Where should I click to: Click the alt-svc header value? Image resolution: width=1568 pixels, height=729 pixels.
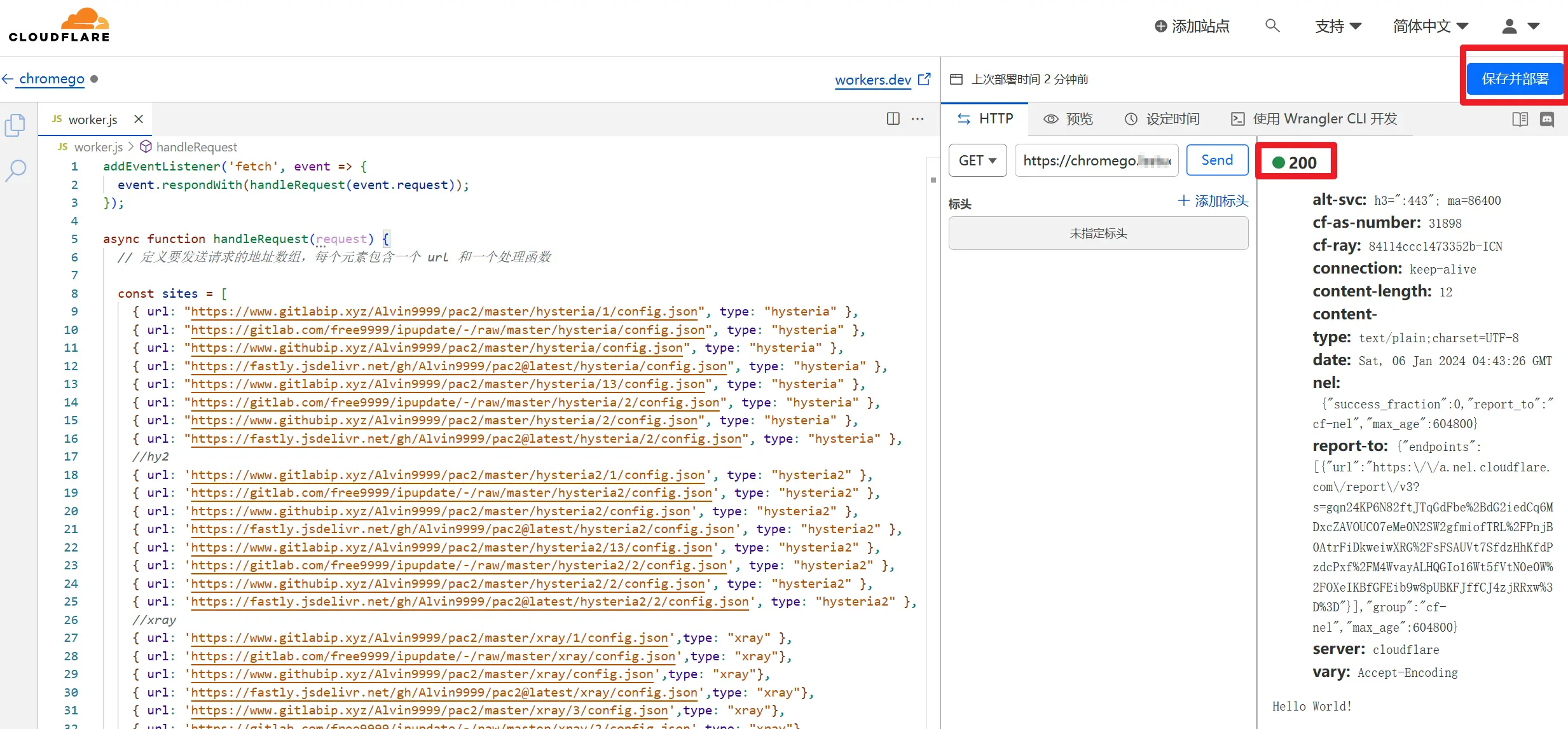point(1437,200)
